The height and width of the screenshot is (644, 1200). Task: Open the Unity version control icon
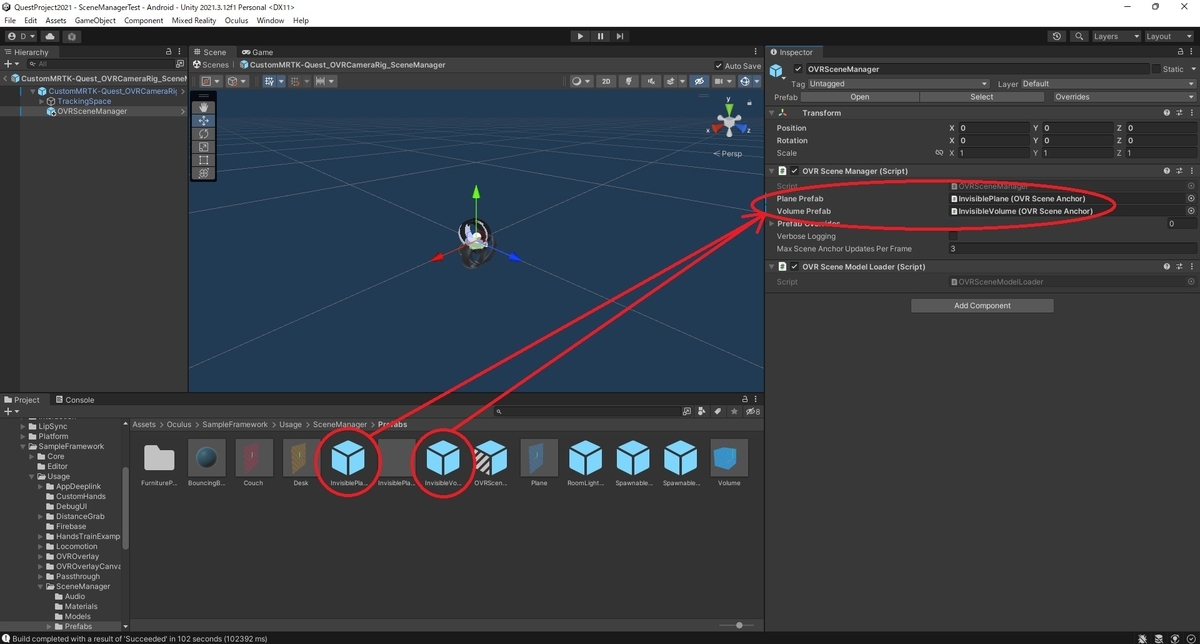point(72,36)
